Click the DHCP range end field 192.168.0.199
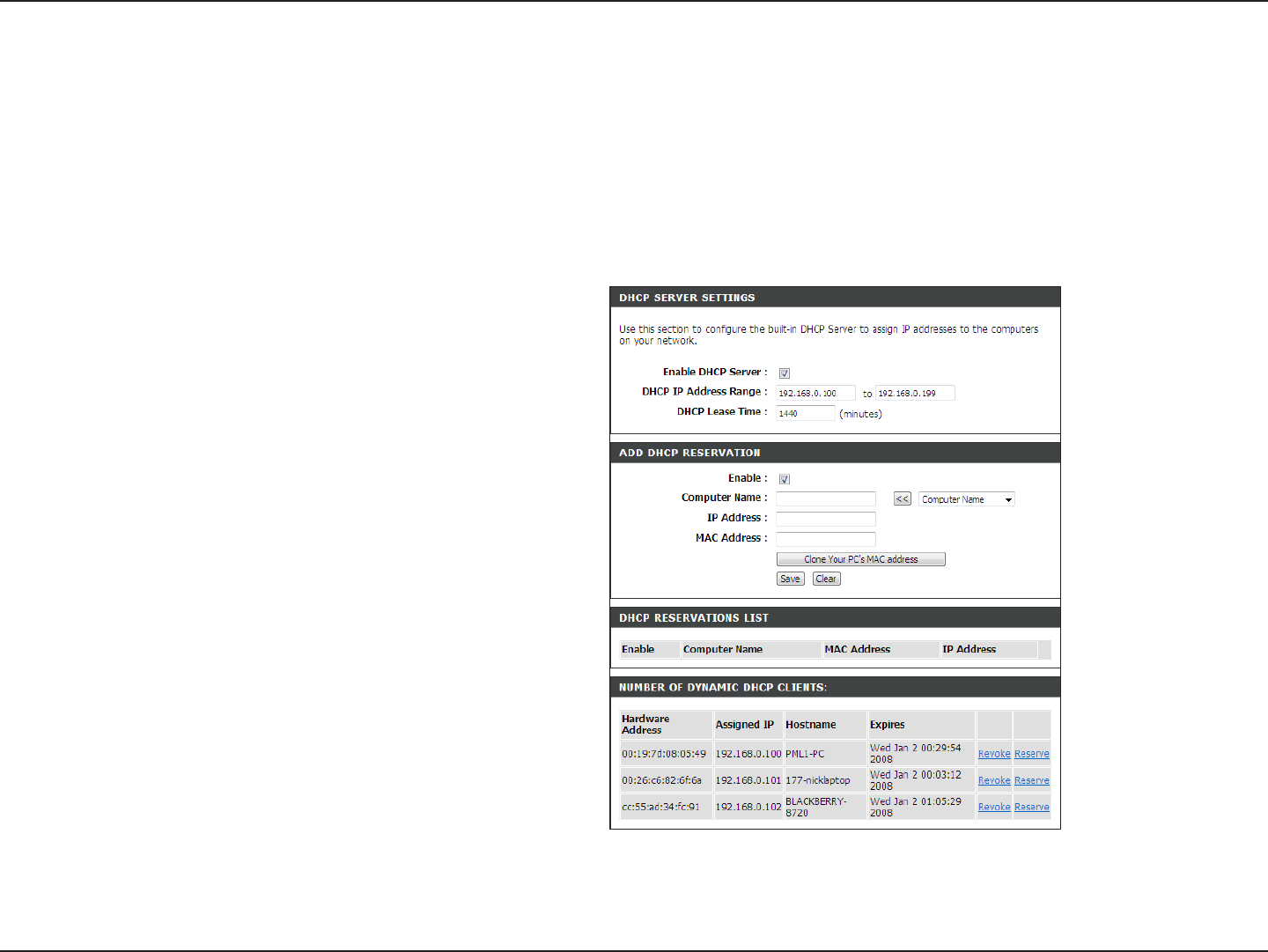Image resolution: width=1268 pixels, height=952 pixels. tap(915, 394)
